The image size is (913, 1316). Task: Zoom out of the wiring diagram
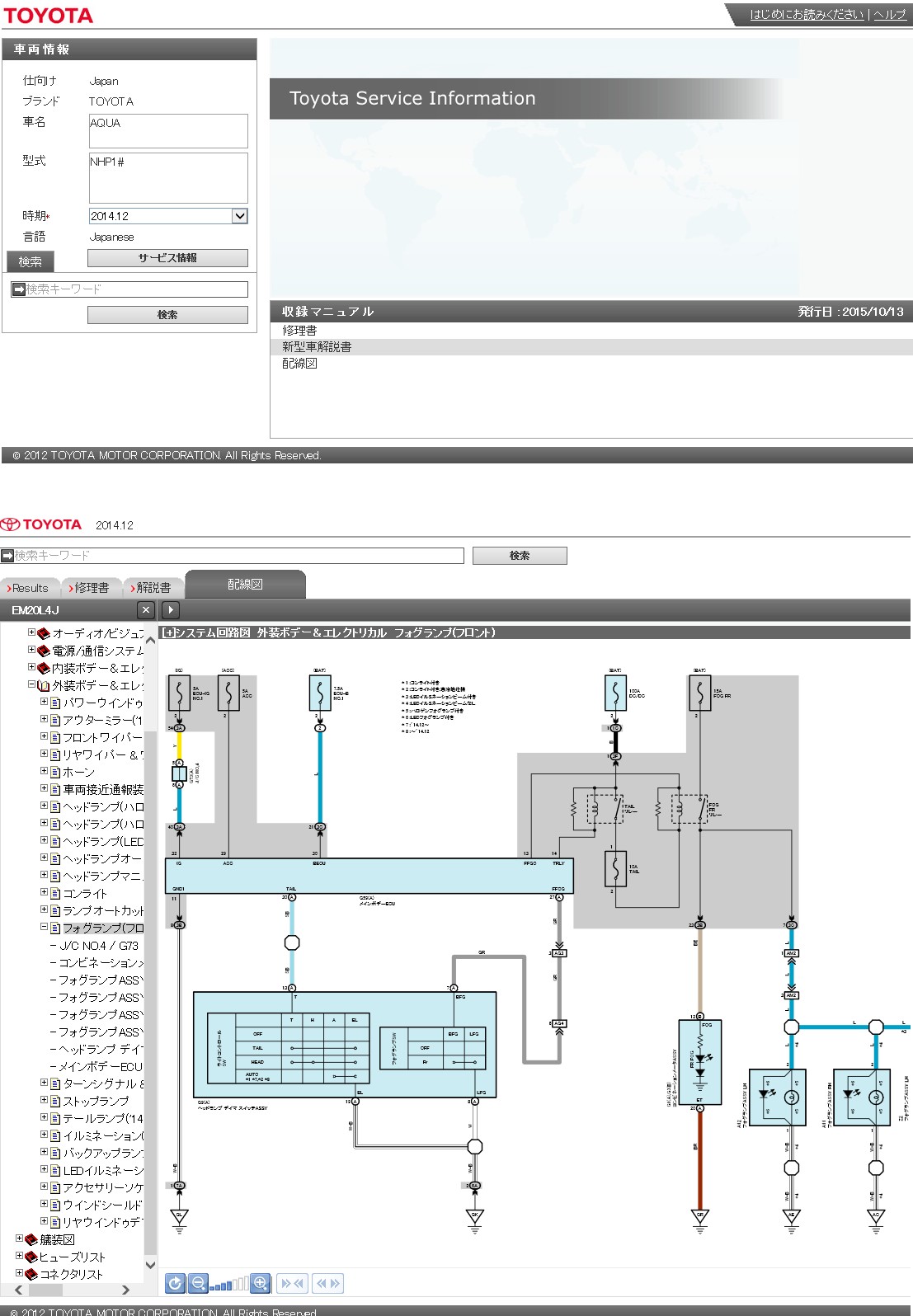(x=198, y=1283)
